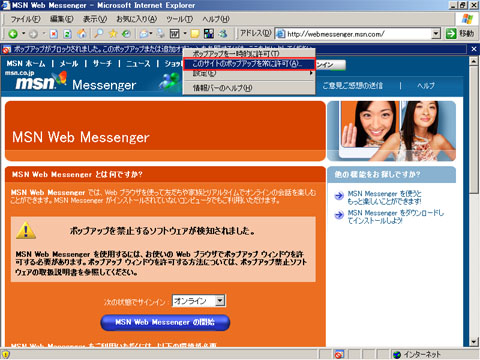
Task: Click the blue arrow beside をダウンロード link
Action: coord(339,215)
